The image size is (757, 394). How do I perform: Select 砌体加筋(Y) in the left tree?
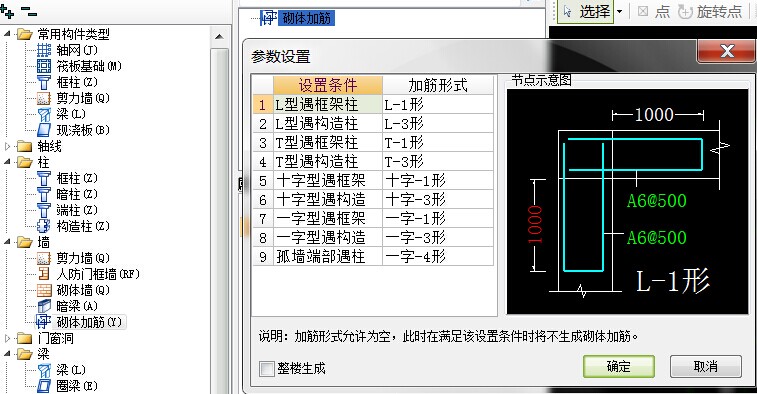pos(89,322)
